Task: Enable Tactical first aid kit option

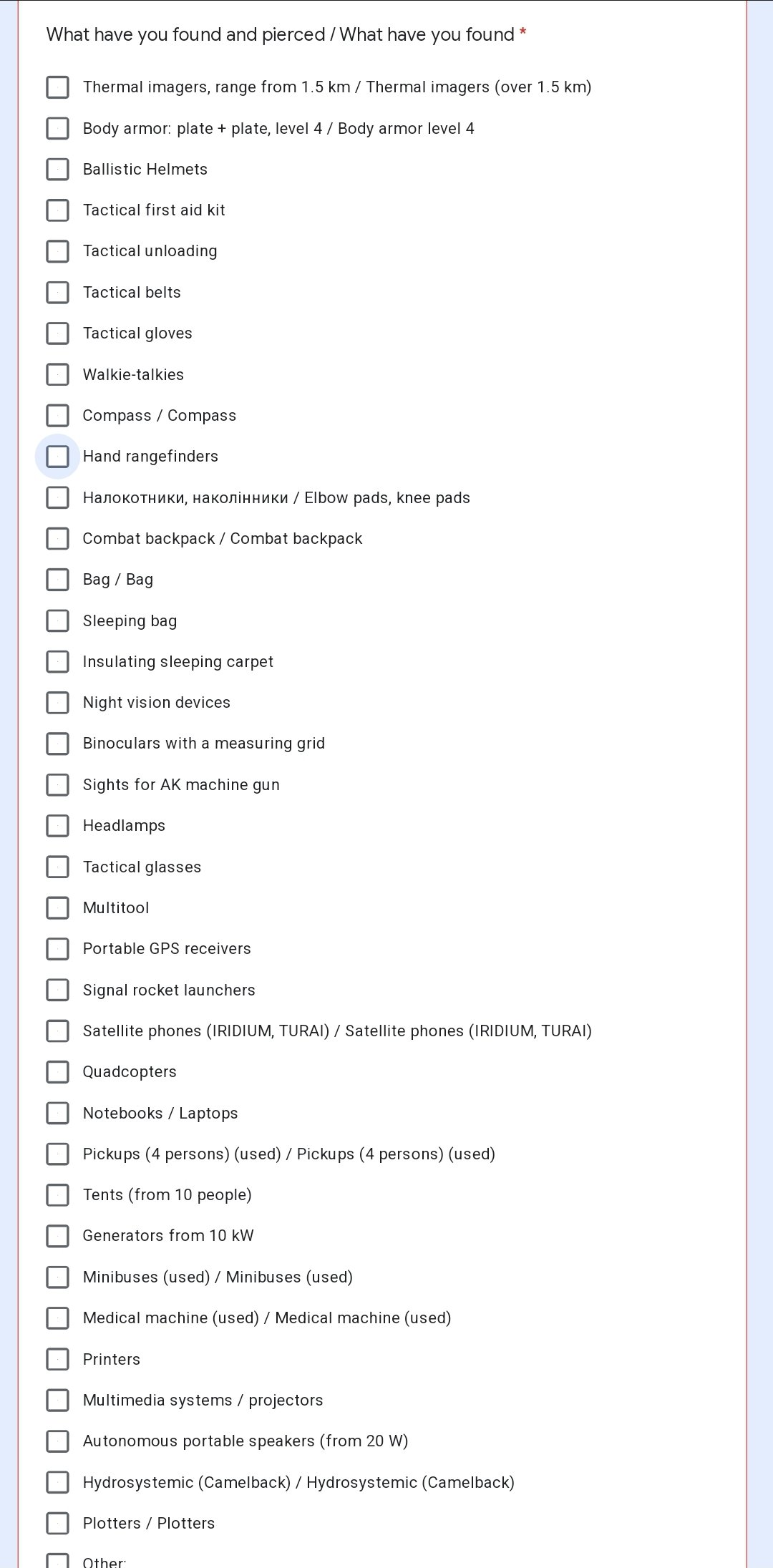Action: pyautogui.click(x=57, y=210)
